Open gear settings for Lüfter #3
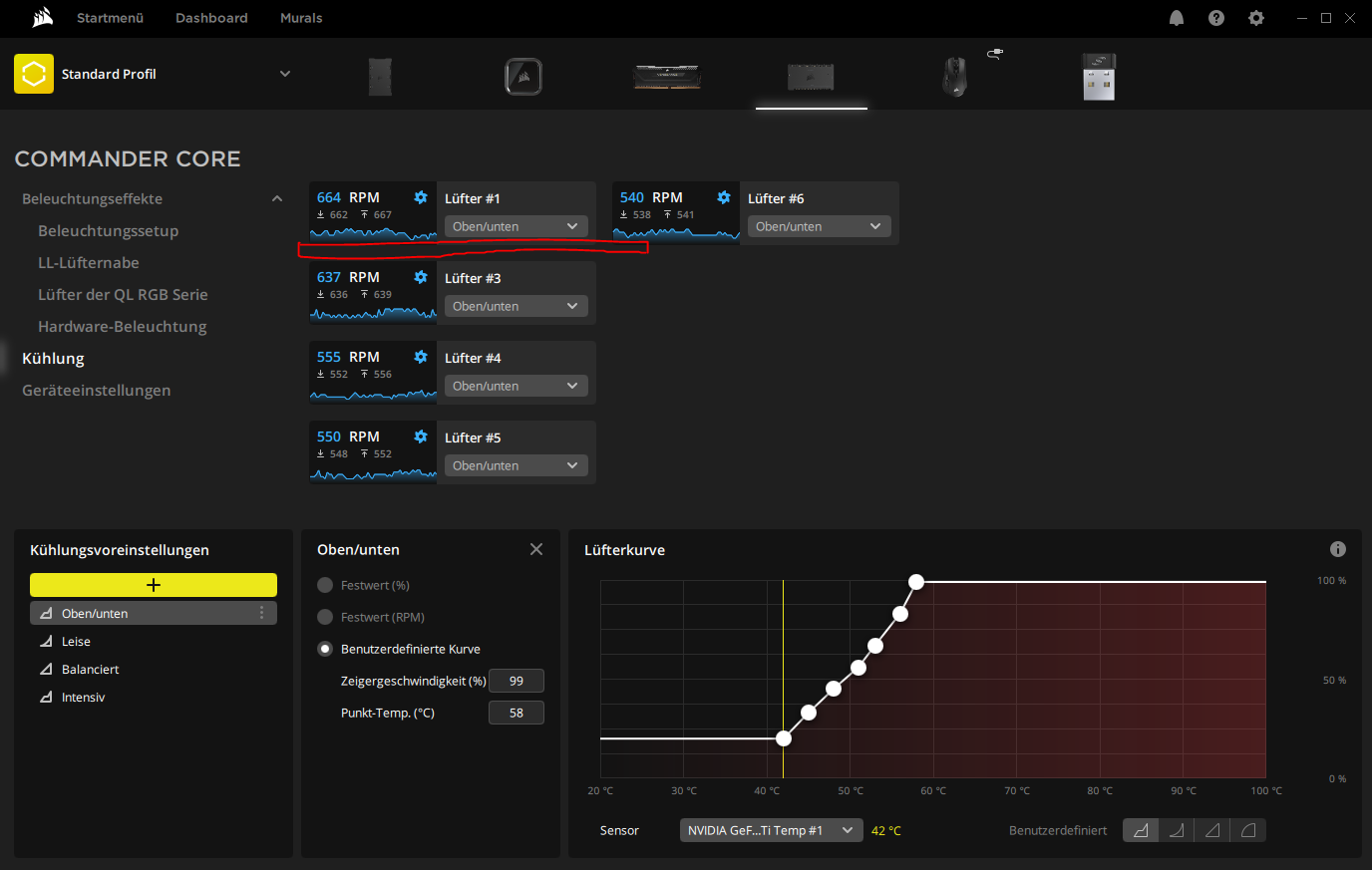 [421, 277]
